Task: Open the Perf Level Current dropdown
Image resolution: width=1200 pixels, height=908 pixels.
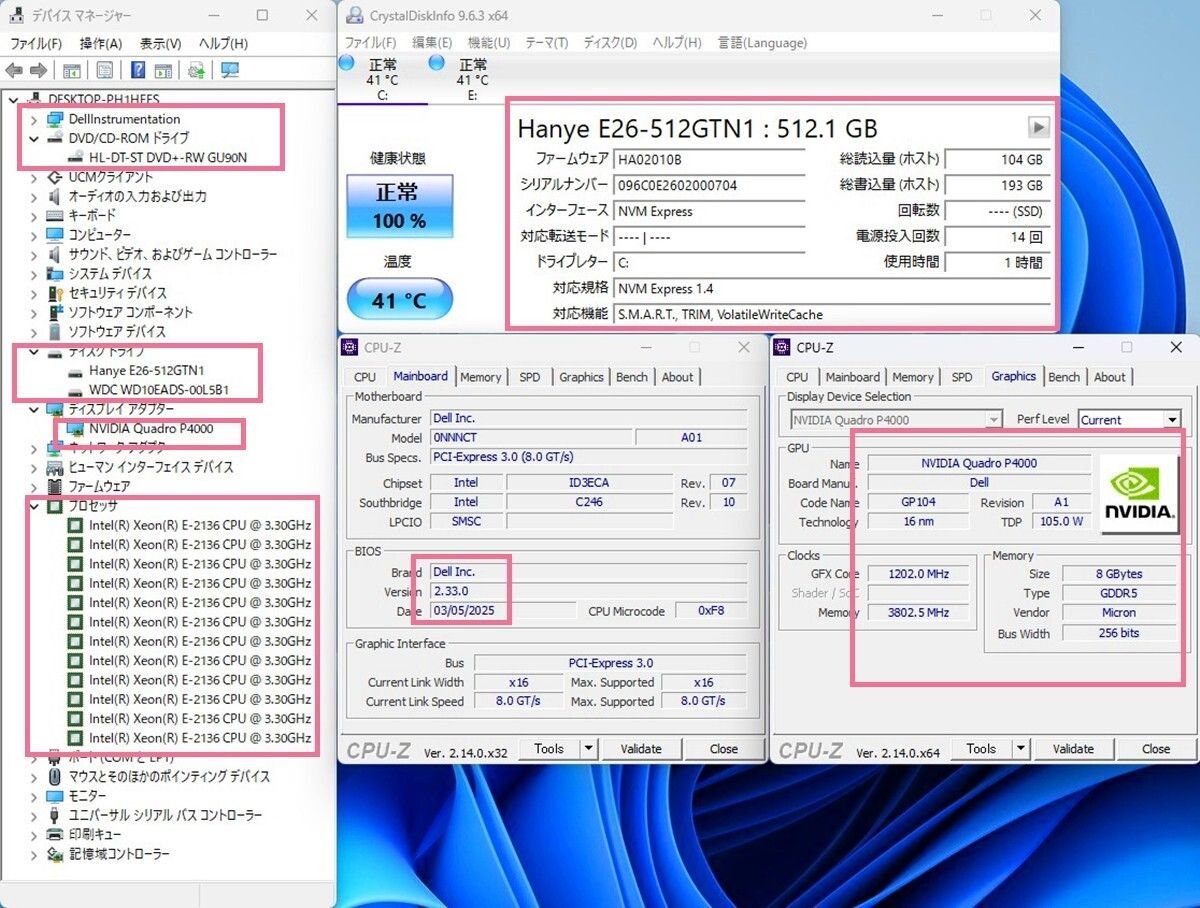Action: 1172,420
